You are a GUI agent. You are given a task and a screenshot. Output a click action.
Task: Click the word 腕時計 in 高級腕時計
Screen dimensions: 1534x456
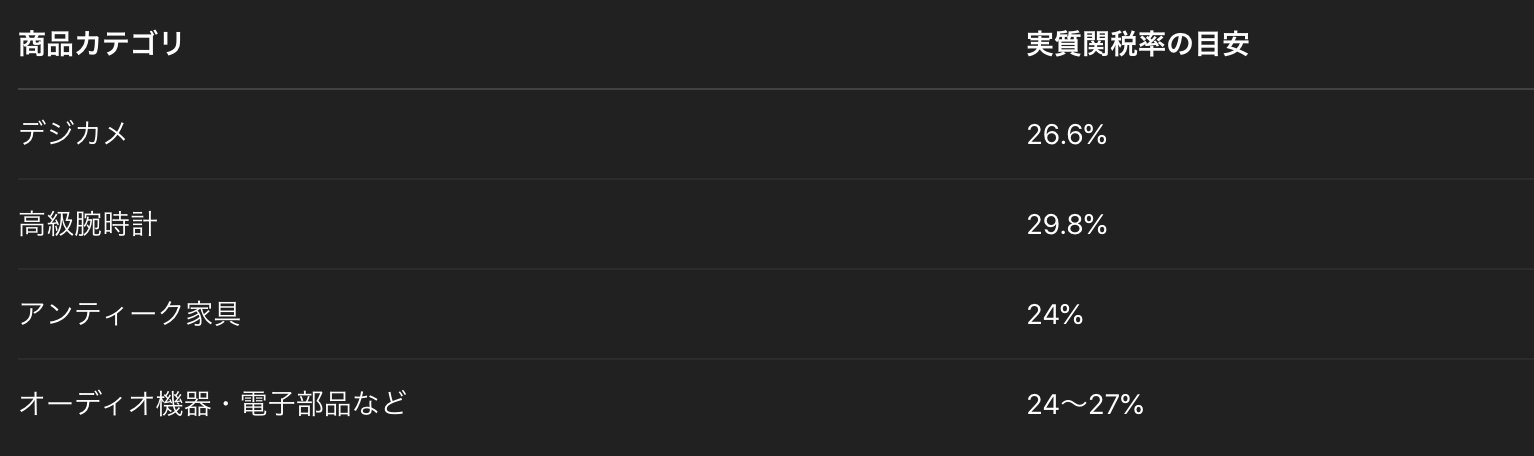[x=116, y=224]
